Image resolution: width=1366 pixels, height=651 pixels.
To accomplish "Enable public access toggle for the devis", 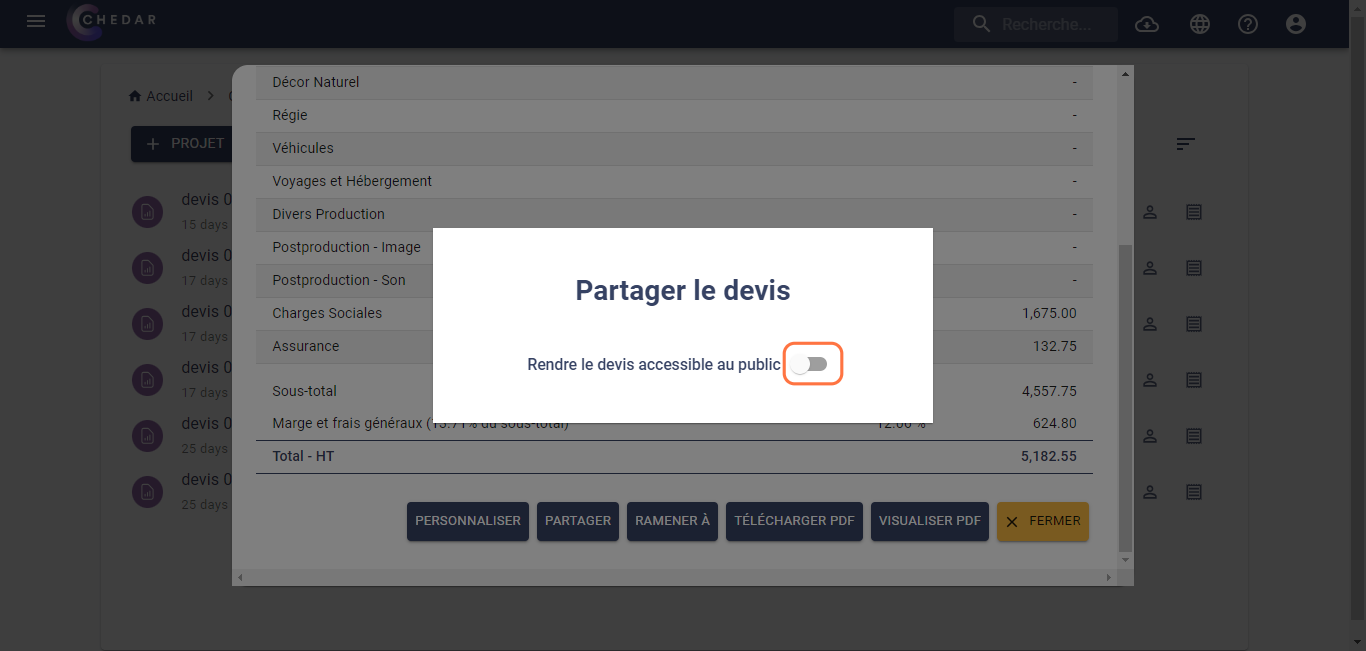I will pyautogui.click(x=810, y=365).
